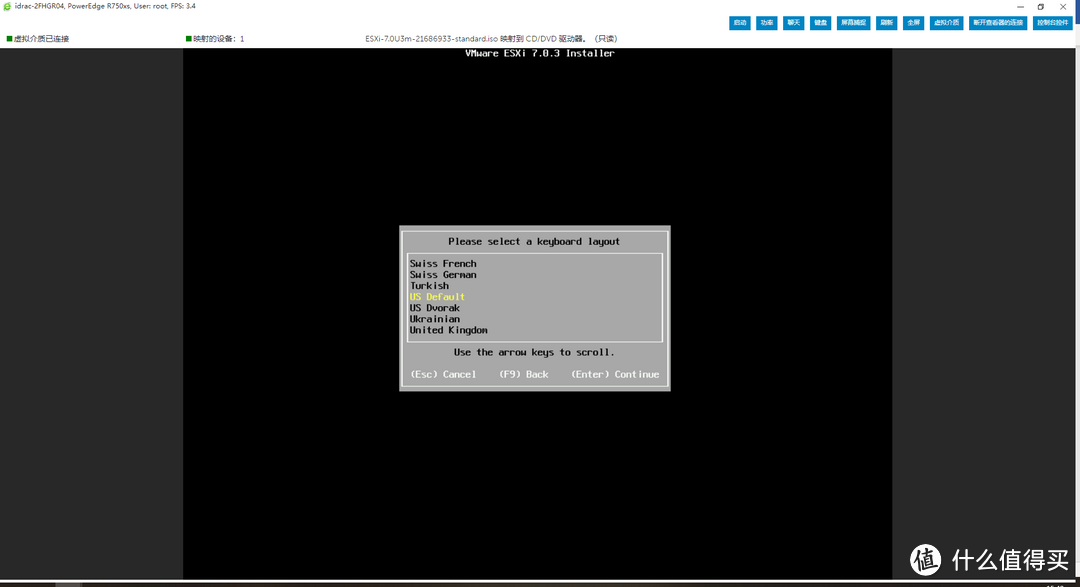Select United Kingdom keyboard layout
1080x587 pixels.
click(448, 330)
